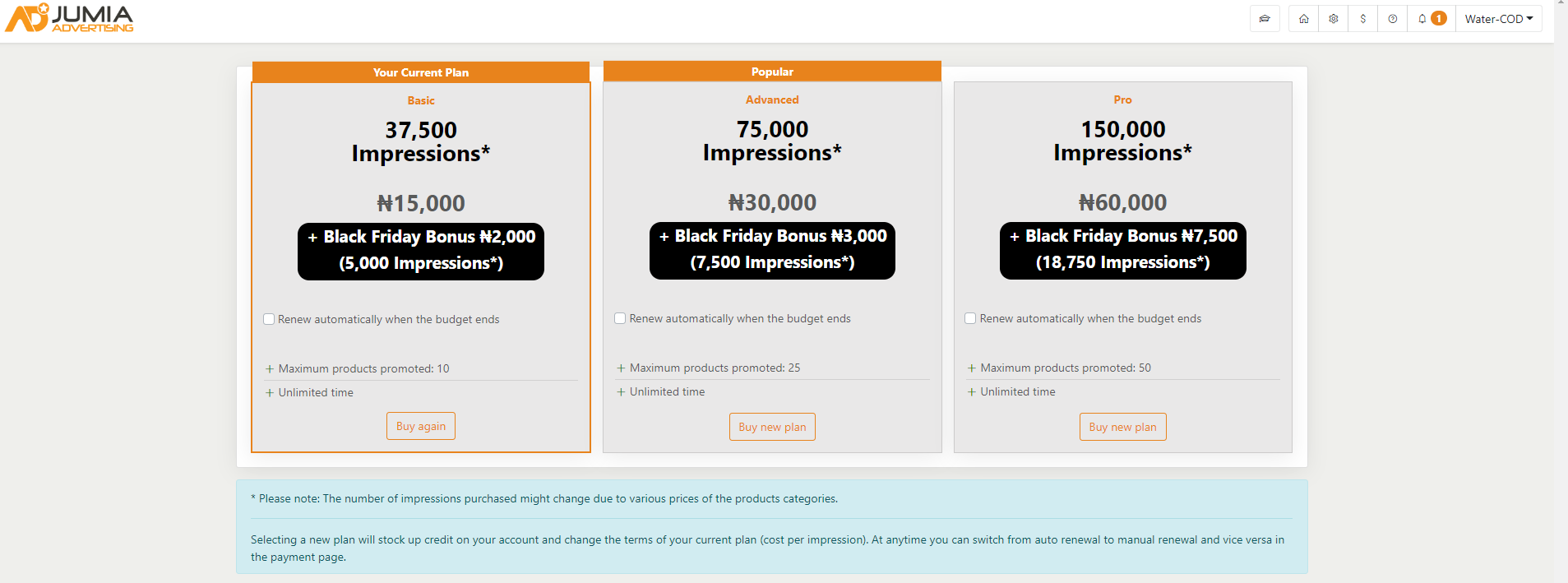Enable auto-renew checkbox on Basic plan
Image resolution: width=1568 pixels, height=583 pixels.
[x=269, y=319]
